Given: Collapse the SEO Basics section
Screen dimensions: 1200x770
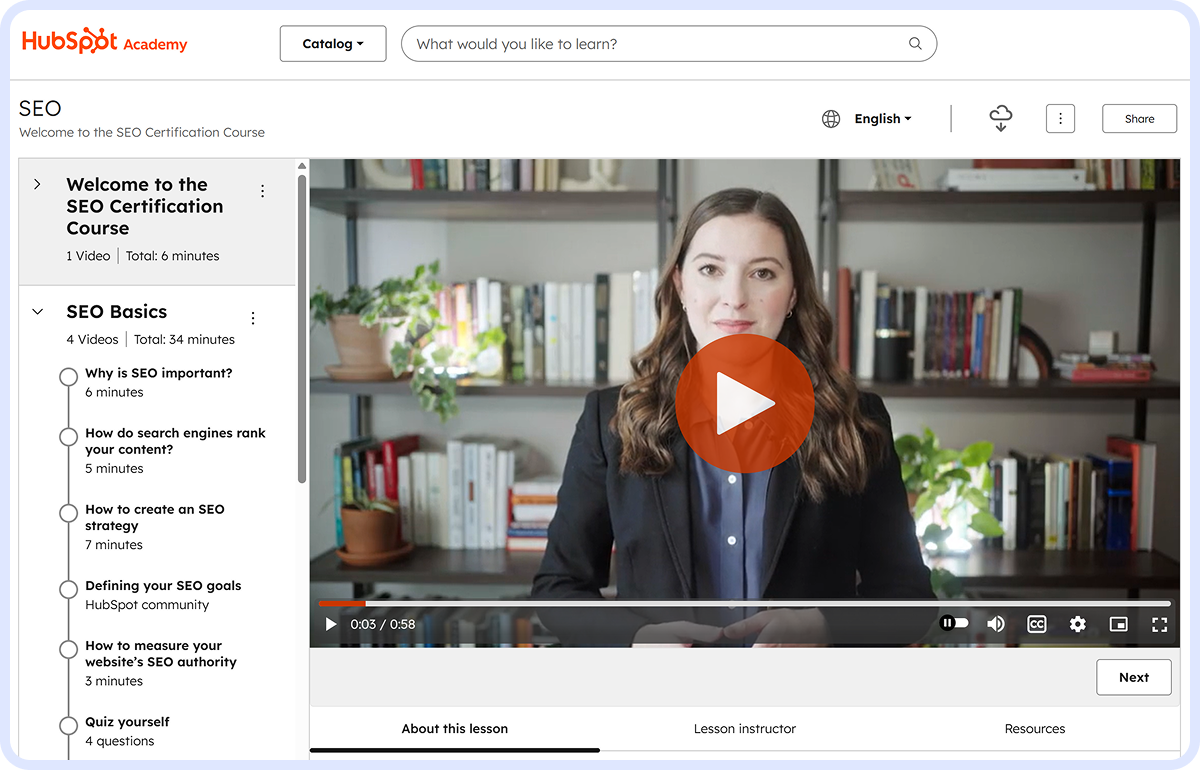Looking at the screenshot, I should tap(38, 312).
